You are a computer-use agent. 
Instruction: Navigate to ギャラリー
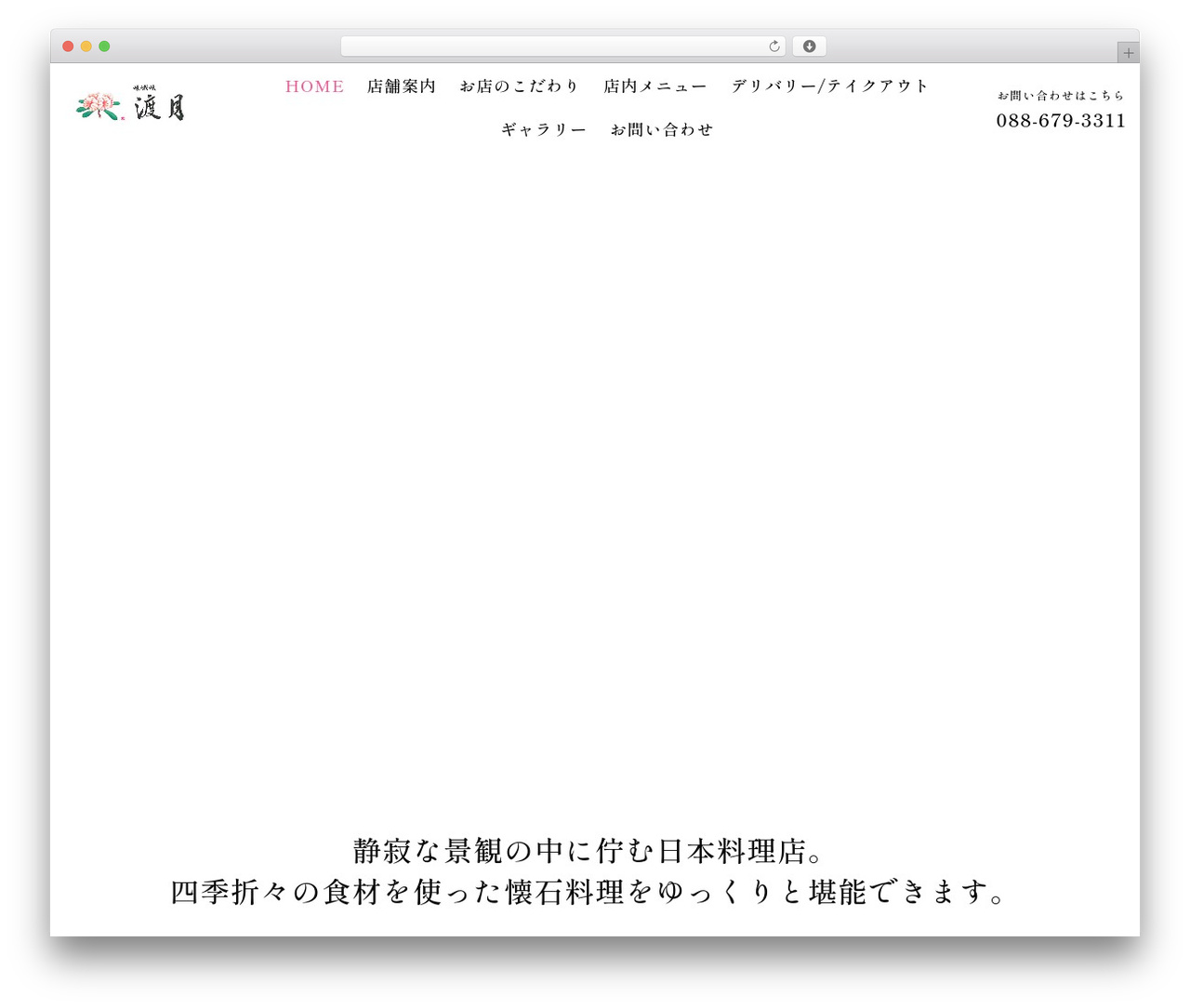point(544,130)
